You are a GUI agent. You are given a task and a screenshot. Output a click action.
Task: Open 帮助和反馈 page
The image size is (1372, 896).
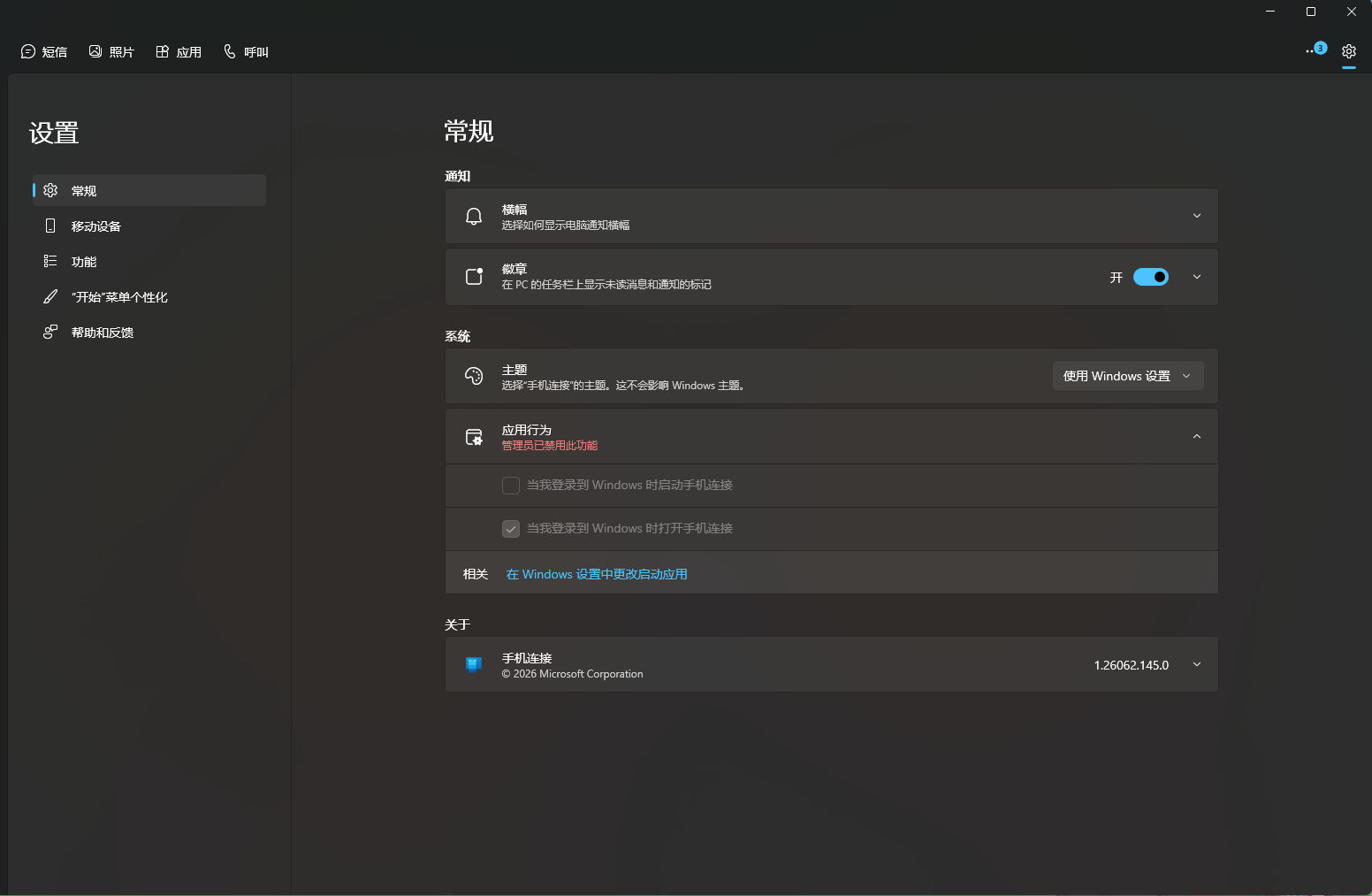tap(149, 332)
